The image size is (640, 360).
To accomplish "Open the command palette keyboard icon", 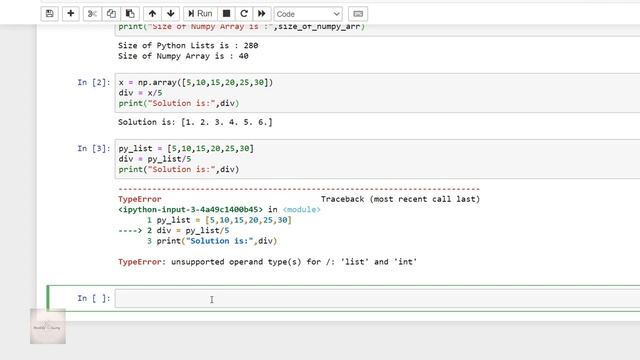I will [x=358, y=14].
